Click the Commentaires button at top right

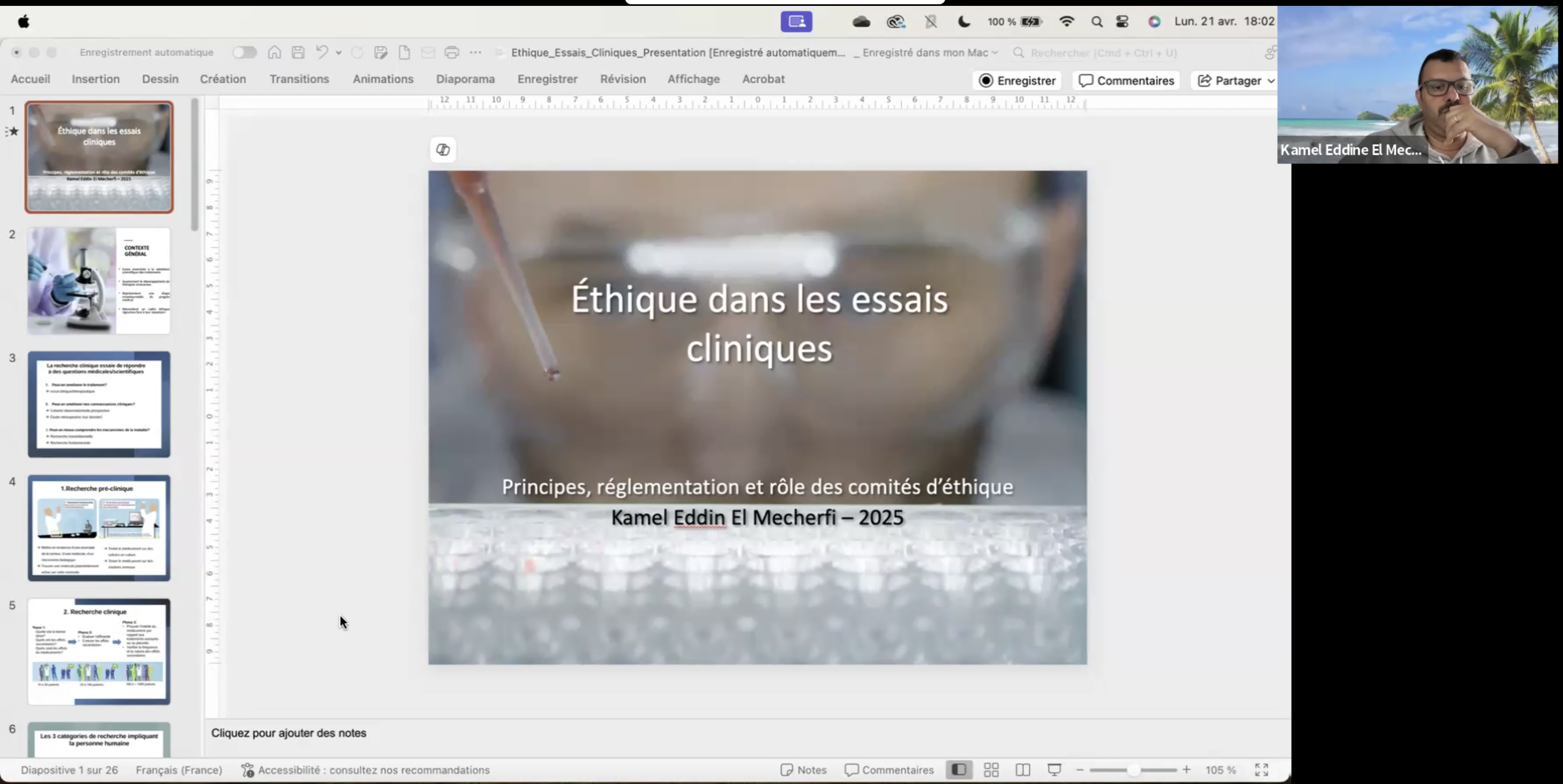point(1126,81)
